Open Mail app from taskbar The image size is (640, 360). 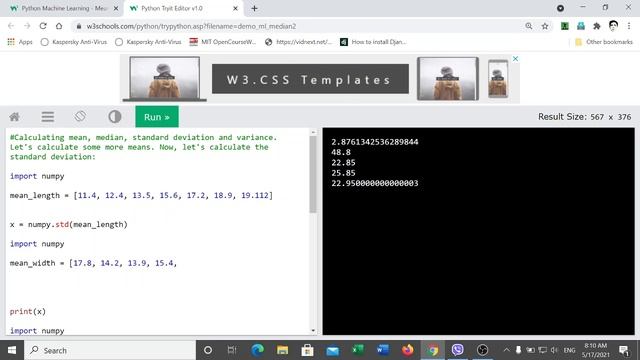(333, 350)
